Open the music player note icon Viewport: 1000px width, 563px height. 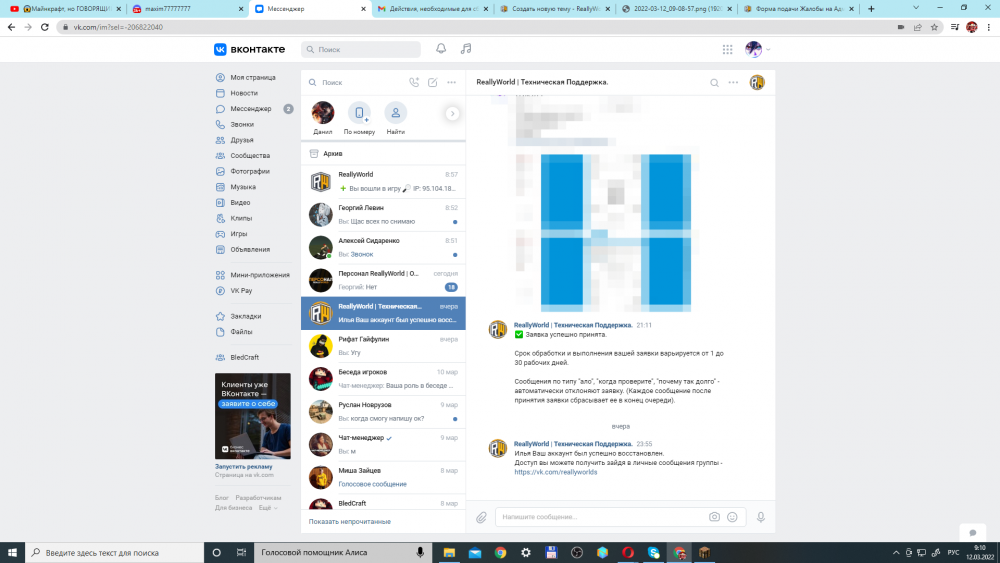click(x=466, y=49)
